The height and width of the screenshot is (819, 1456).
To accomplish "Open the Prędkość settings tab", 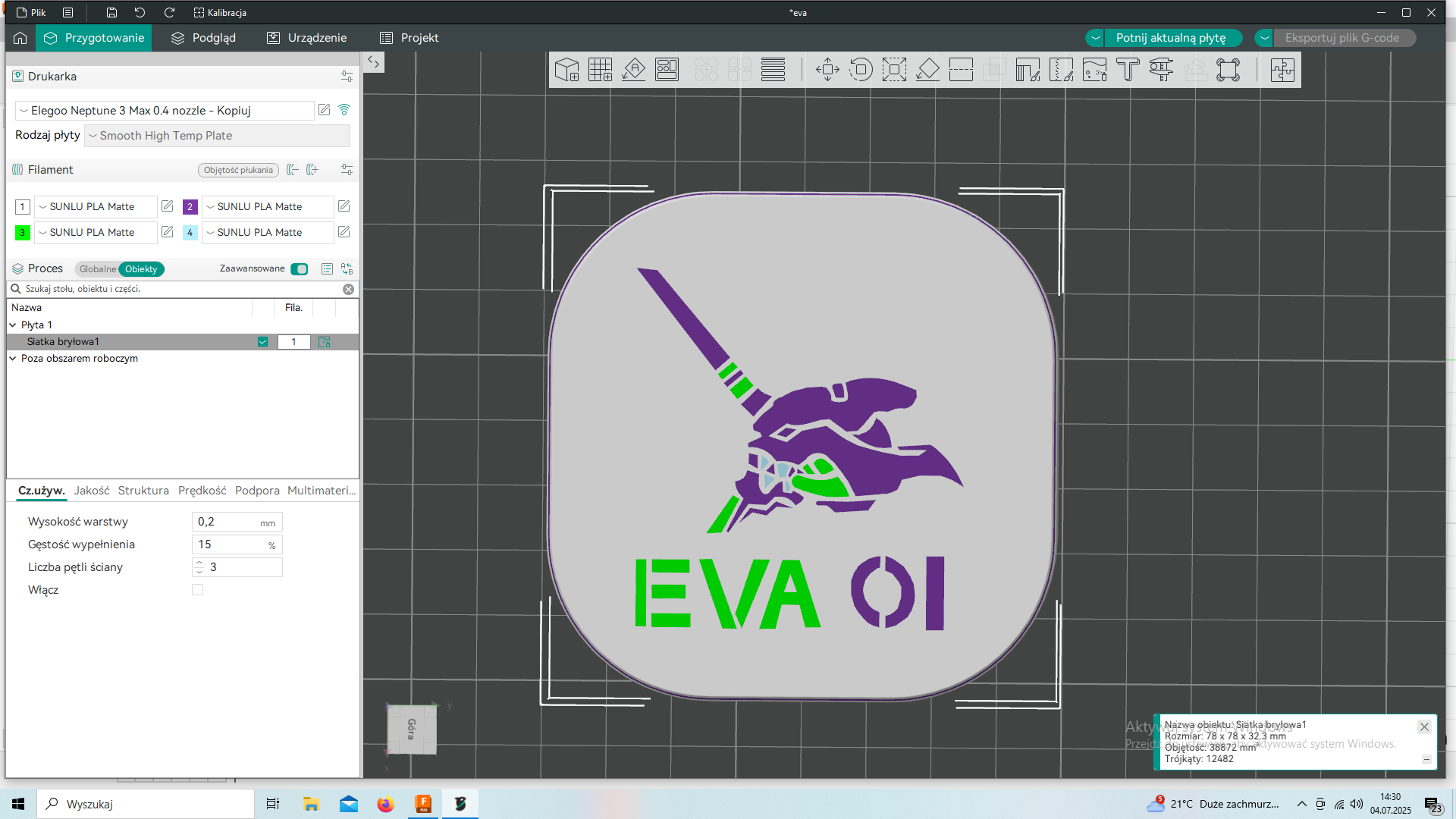I will pos(202,491).
